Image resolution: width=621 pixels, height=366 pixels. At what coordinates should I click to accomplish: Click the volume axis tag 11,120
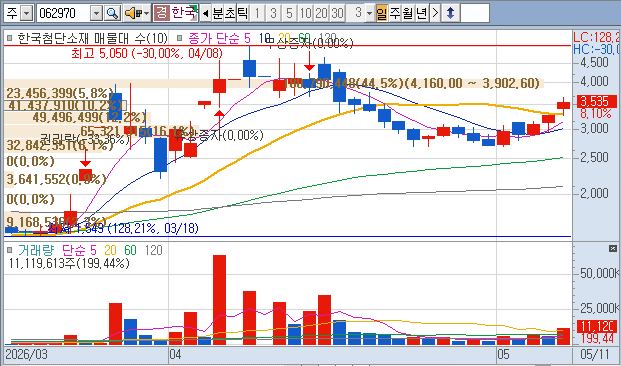coord(597,327)
